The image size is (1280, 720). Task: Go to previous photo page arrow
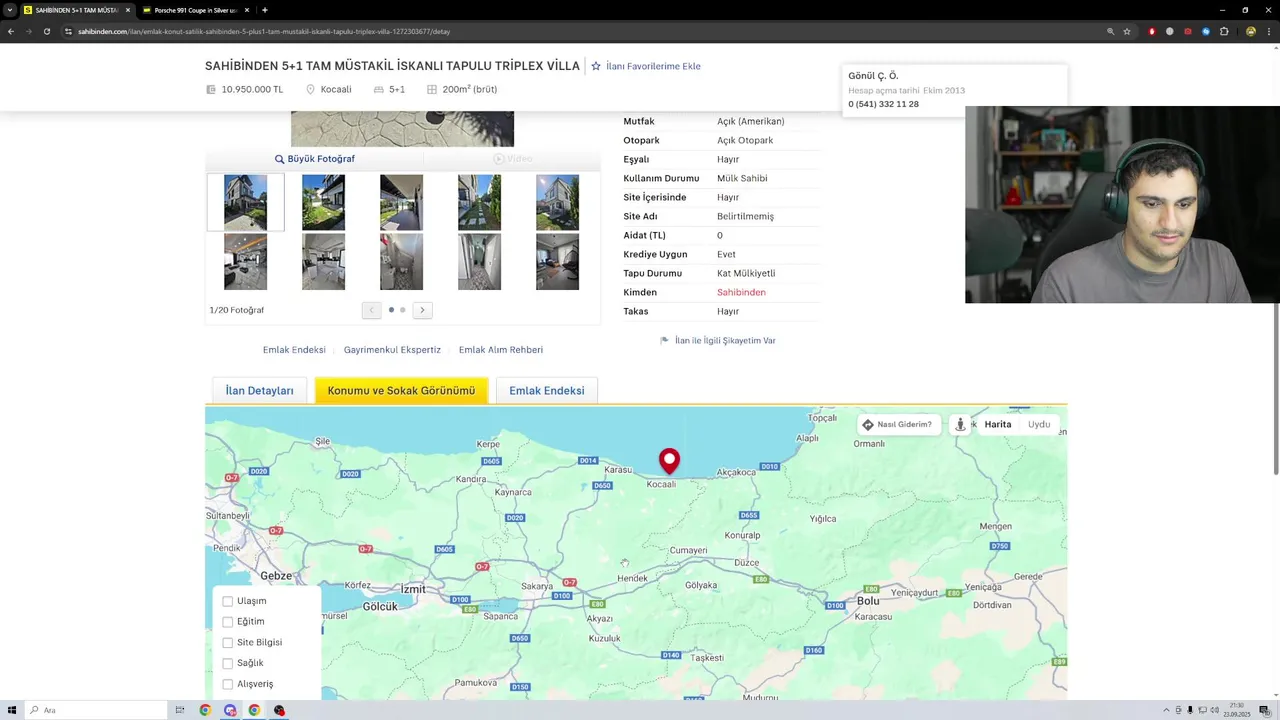(371, 310)
